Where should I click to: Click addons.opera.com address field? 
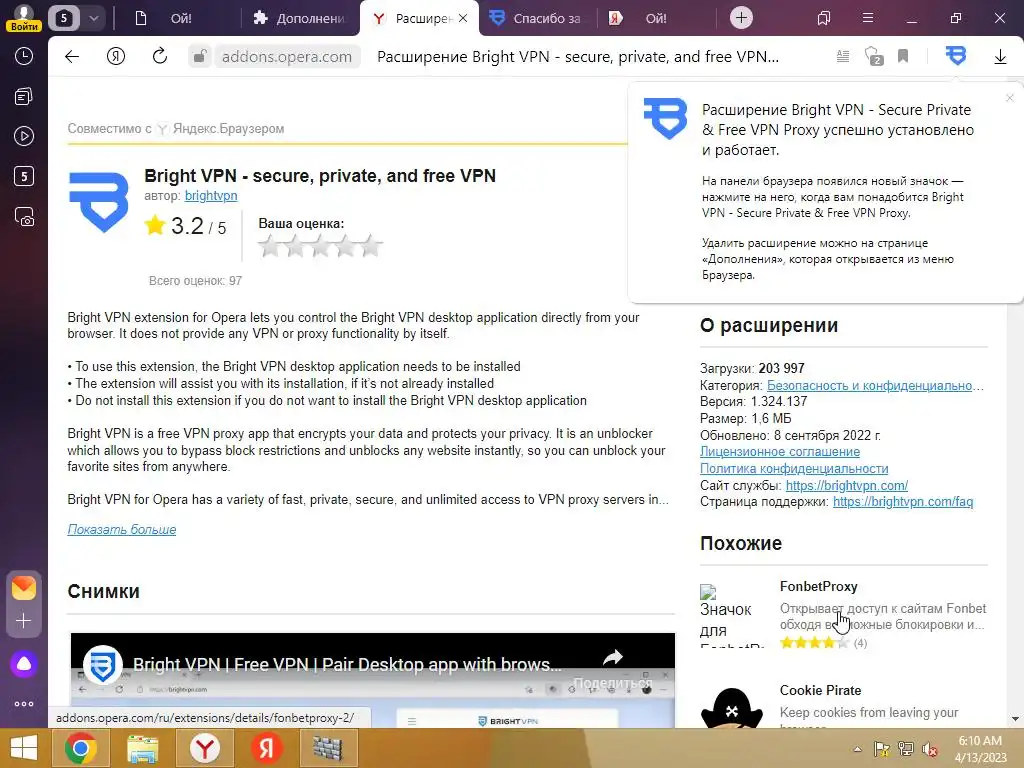point(287,56)
